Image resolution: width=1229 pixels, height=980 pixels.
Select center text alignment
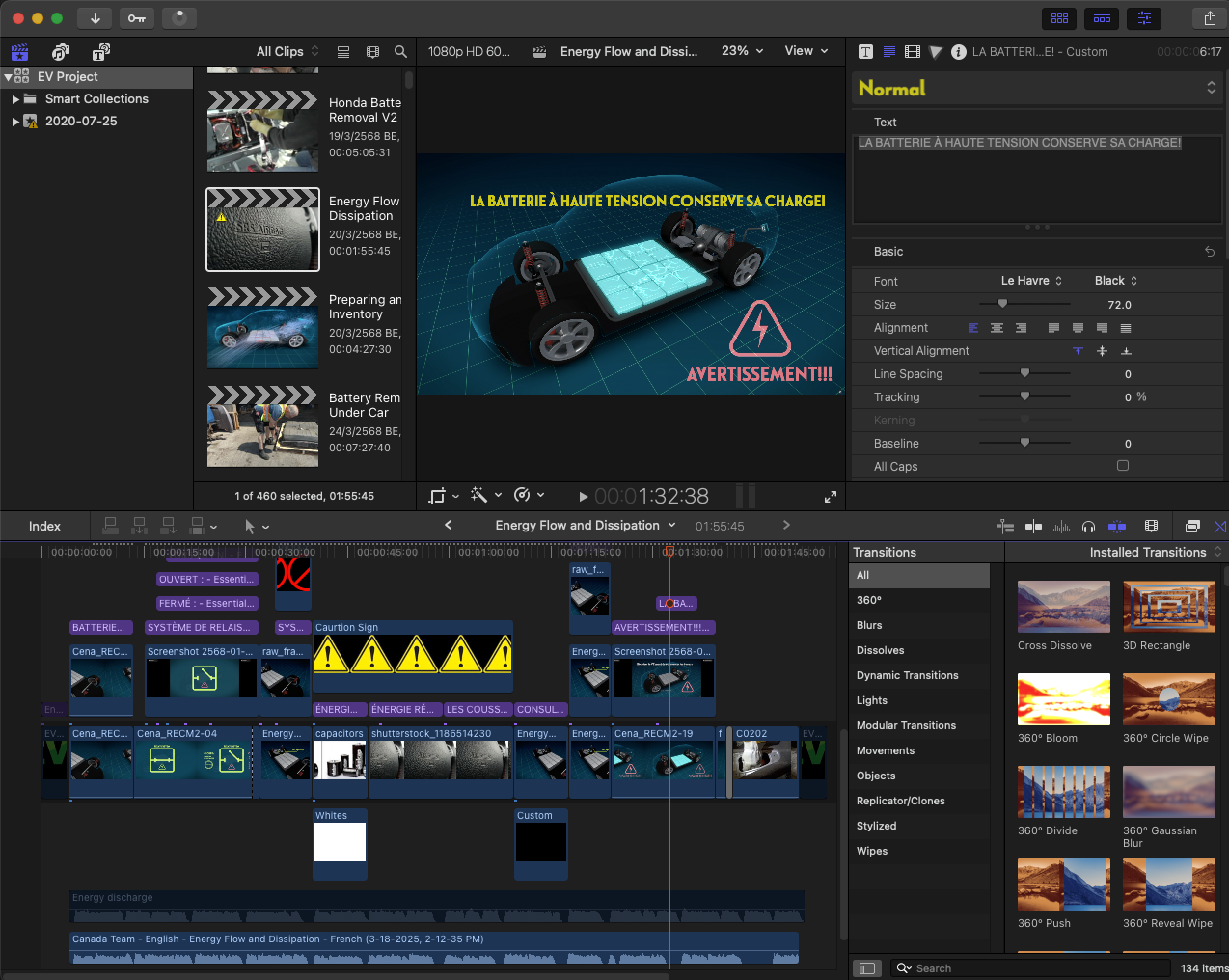click(997, 328)
